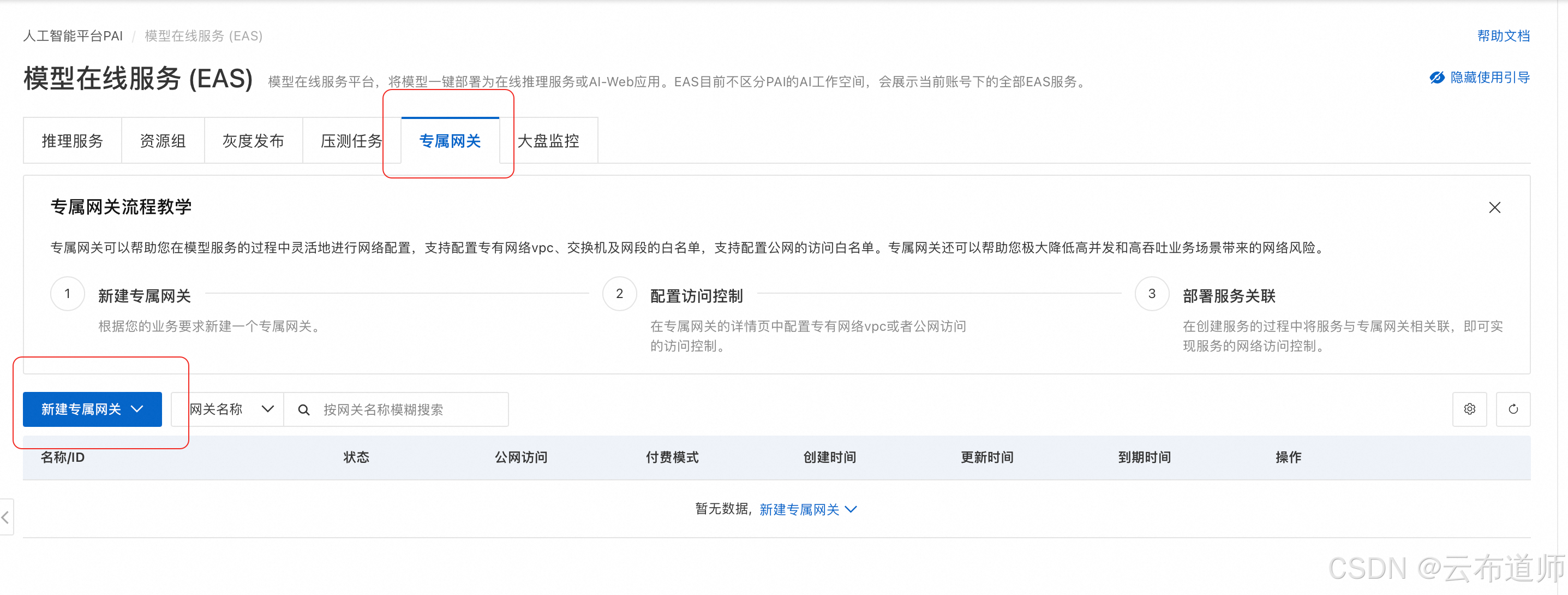
Task: Open the 灰度发布 tab
Action: pyautogui.click(x=253, y=141)
